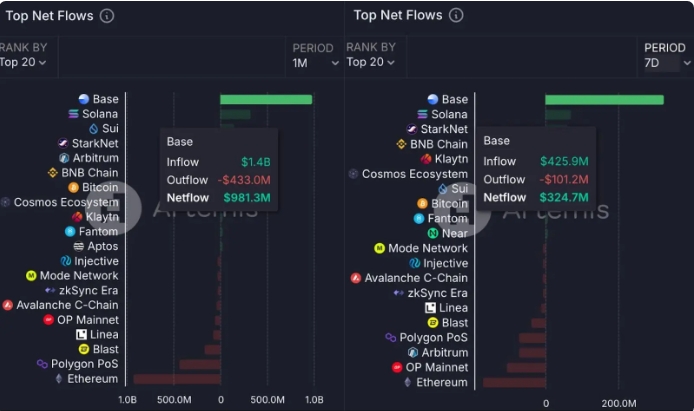Click the Solana label in 7D chart
Image resolution: width=694 pixels, height=411 pixels.
coord(449,114)
